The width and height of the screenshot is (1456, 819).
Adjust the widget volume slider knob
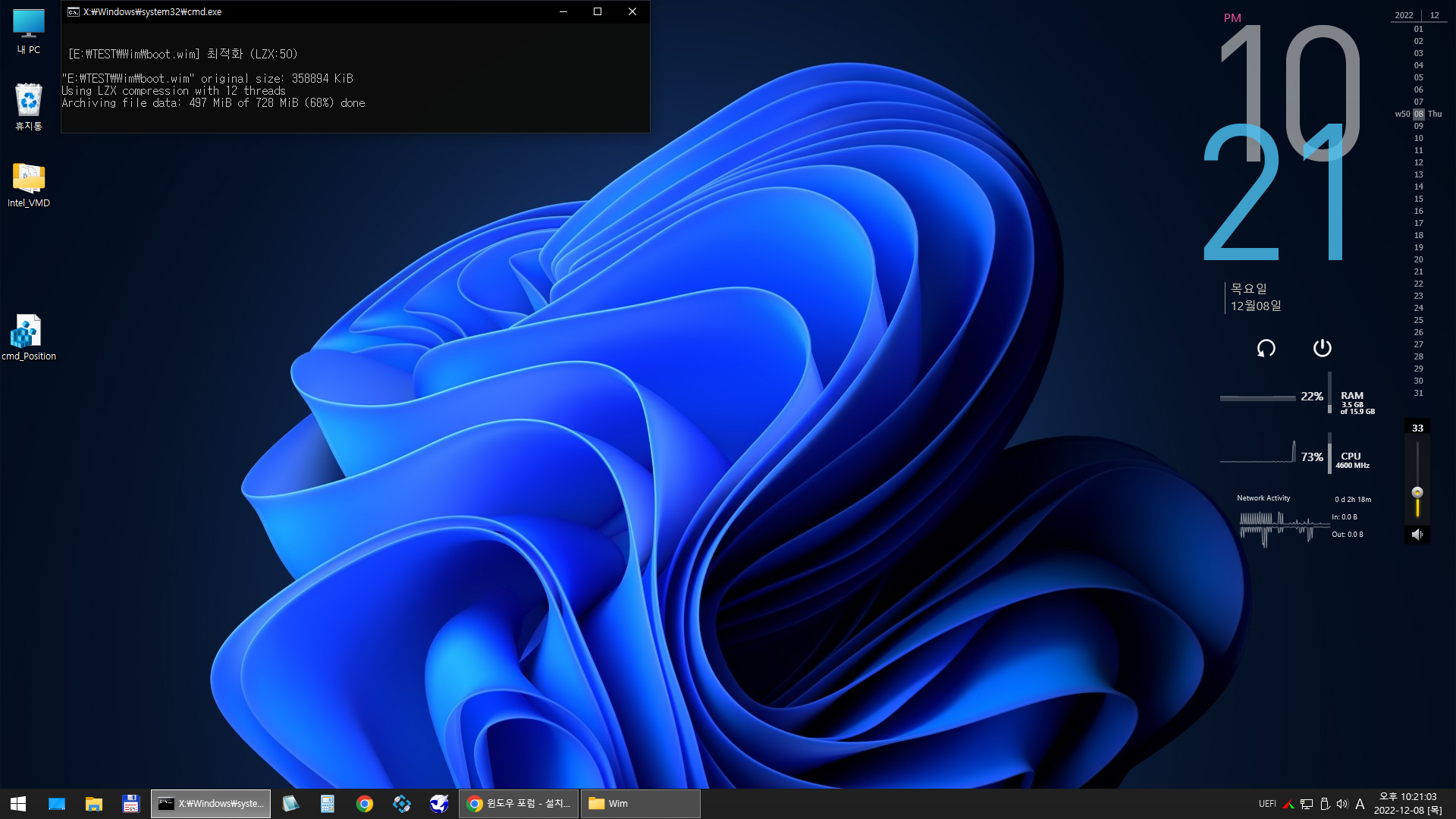(1417, 492)
